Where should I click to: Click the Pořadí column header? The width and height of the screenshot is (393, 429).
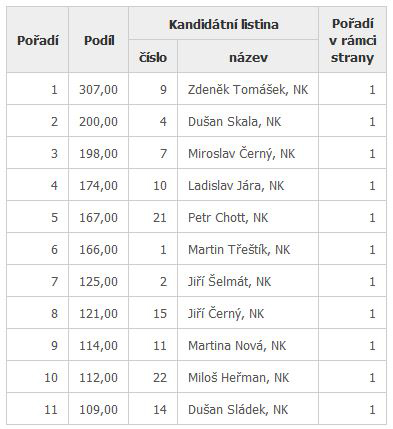(x=38, y=40)
